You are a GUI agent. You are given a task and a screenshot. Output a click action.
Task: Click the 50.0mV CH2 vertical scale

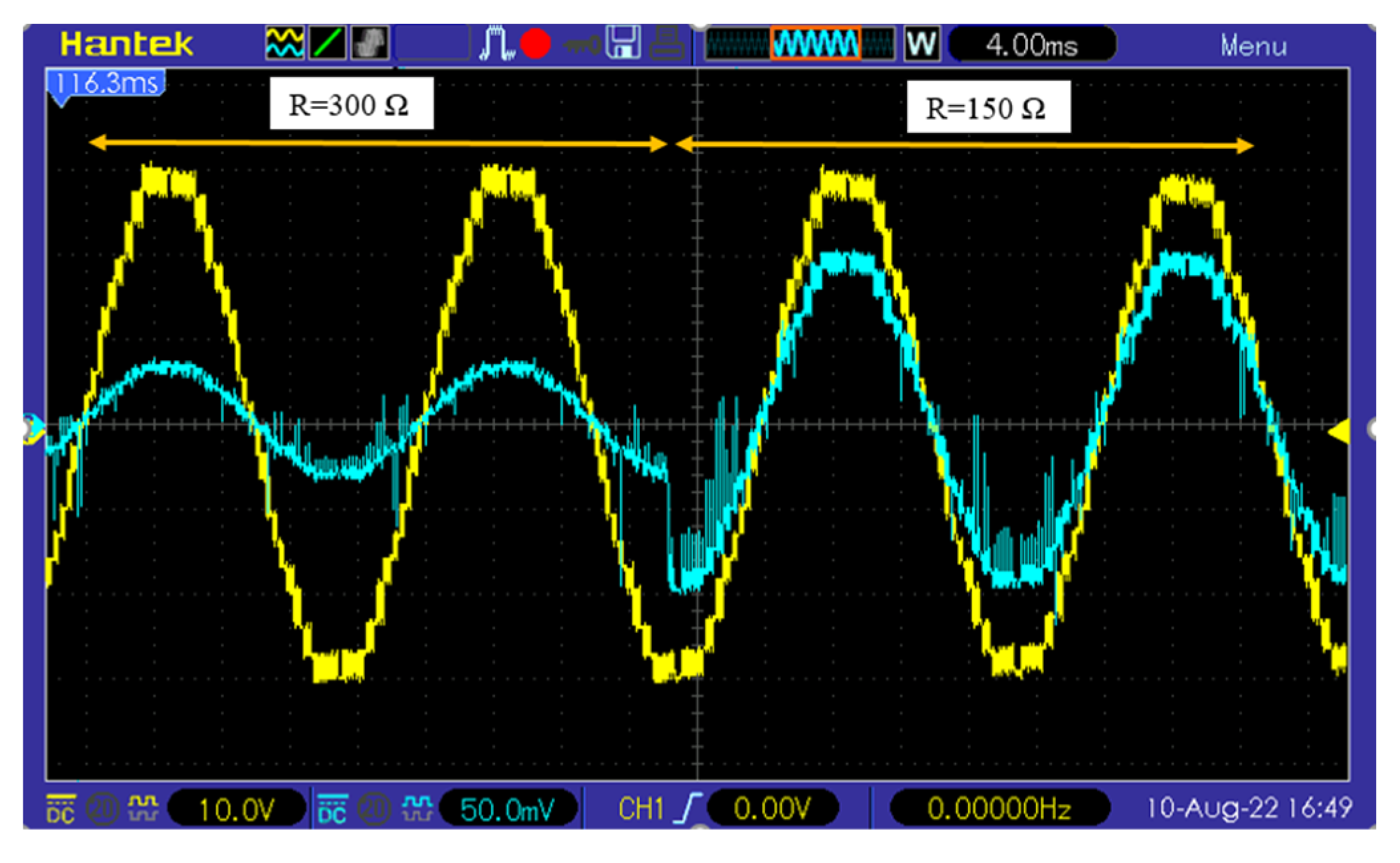pyautogui.click(x=508, y=809)
